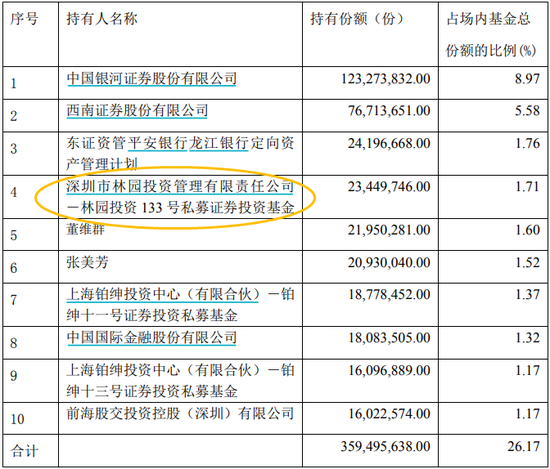
Task: Select the value 76,713,651.00
Action: [x=389, y=111]
